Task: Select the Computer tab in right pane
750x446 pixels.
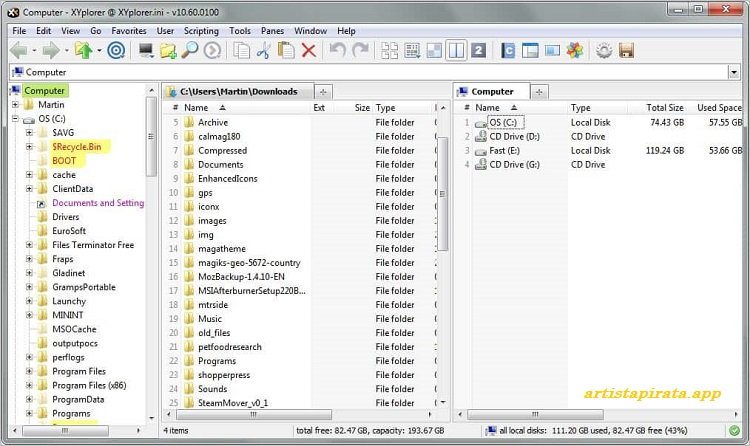Action: tap(492, 91)
